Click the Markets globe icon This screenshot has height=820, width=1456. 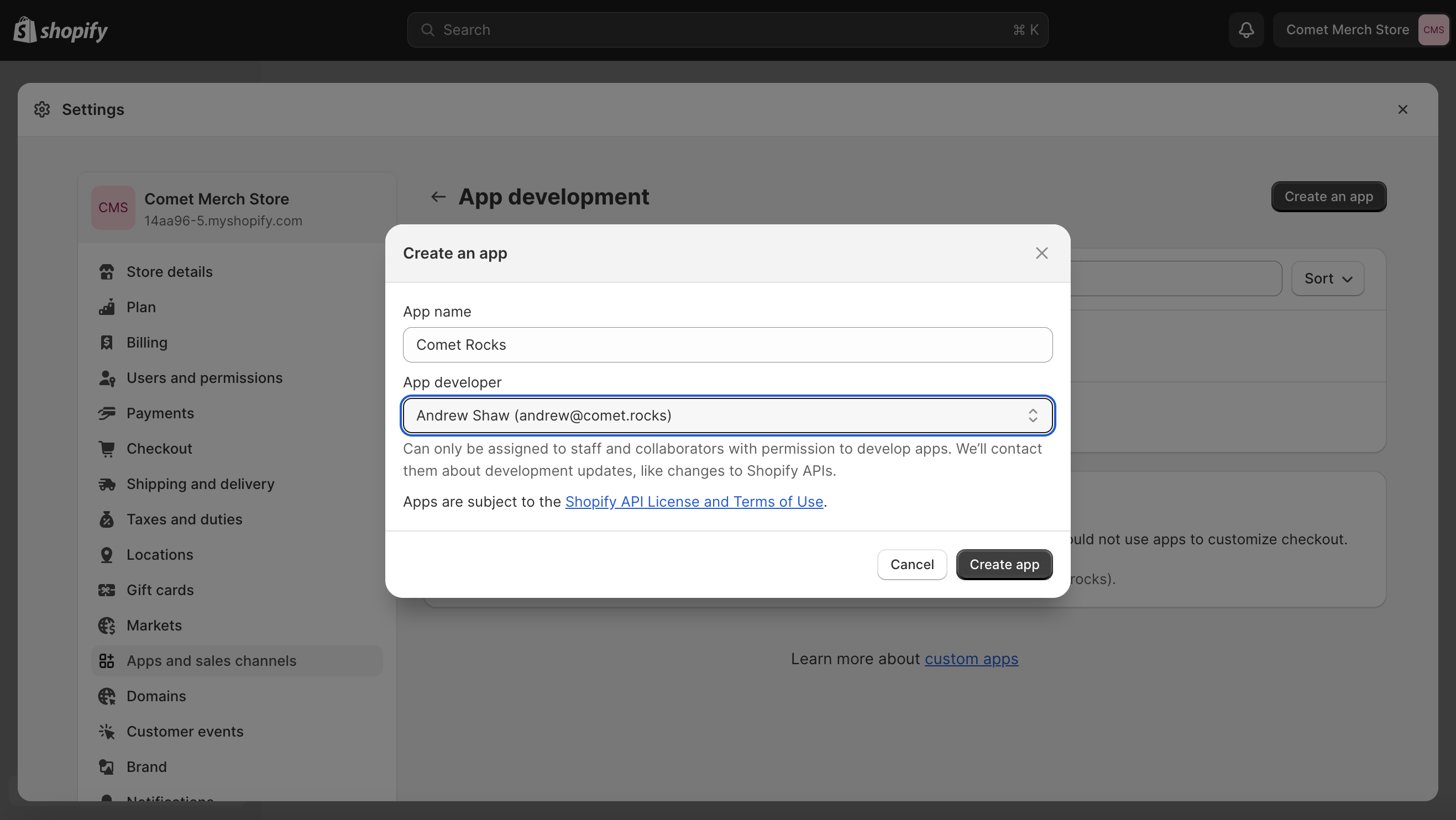click(x=106, y=625)
